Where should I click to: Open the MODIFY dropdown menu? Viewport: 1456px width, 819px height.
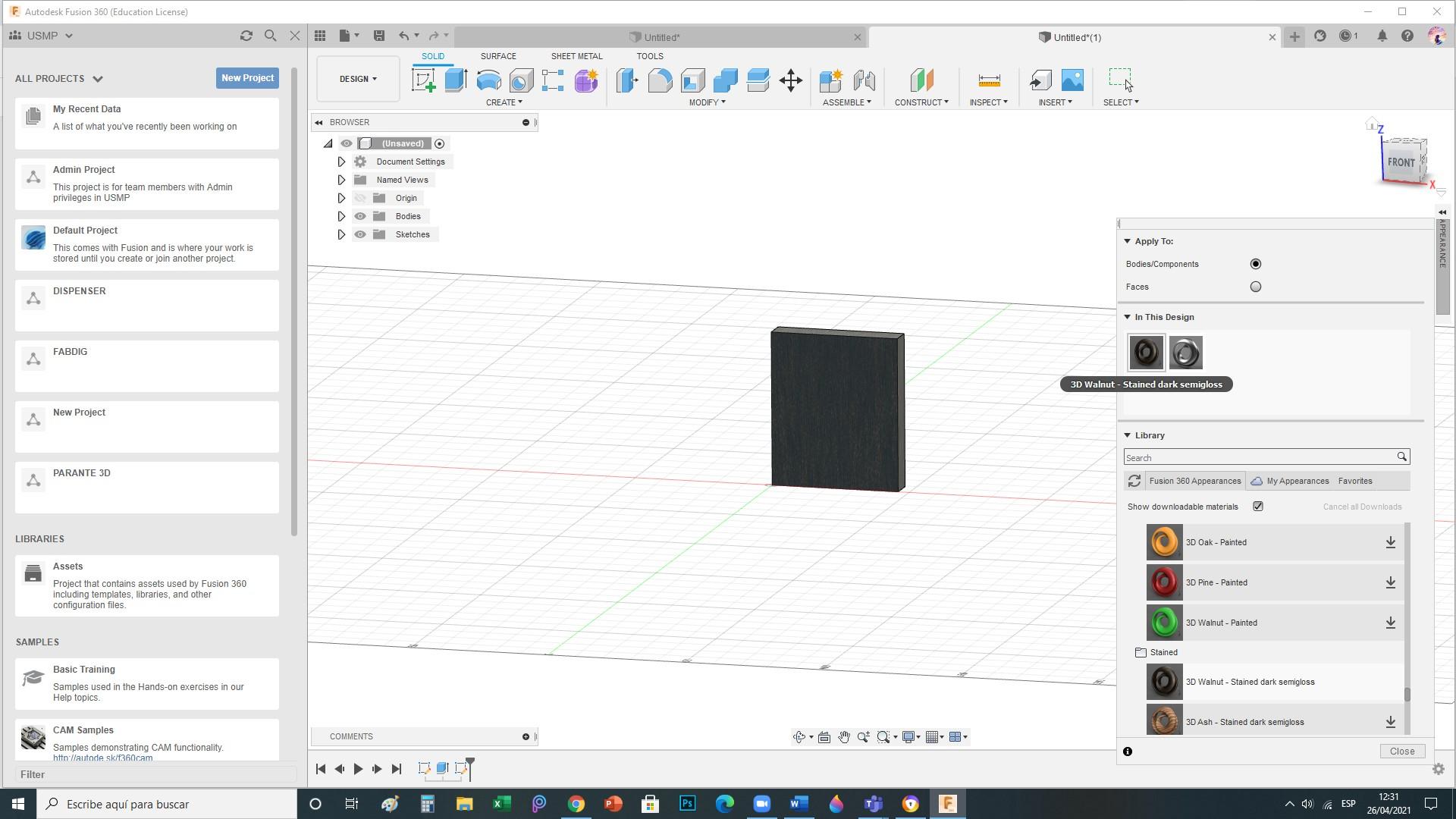707,102
